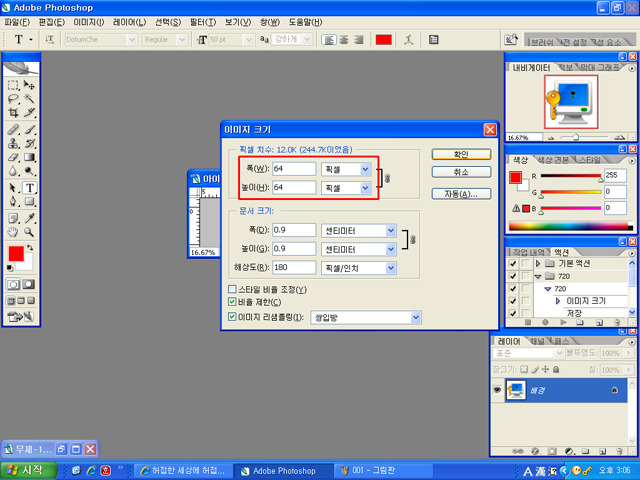Viewport: 640px width, 480px height.
Task: Open the 필터(T) menu
Action: (x=203, y=22)
